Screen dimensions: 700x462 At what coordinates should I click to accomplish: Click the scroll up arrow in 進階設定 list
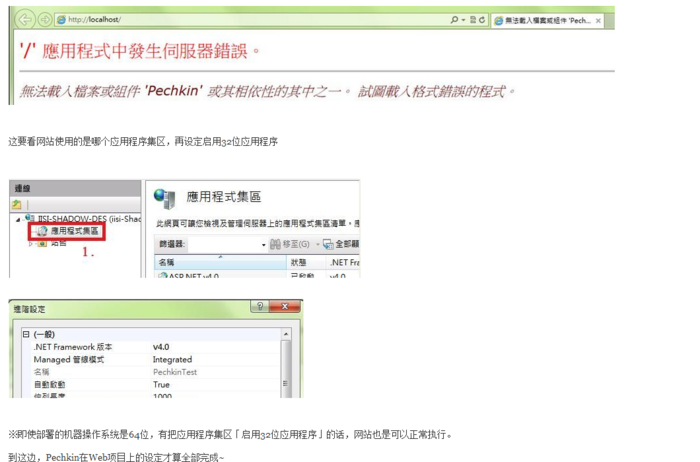286,334
